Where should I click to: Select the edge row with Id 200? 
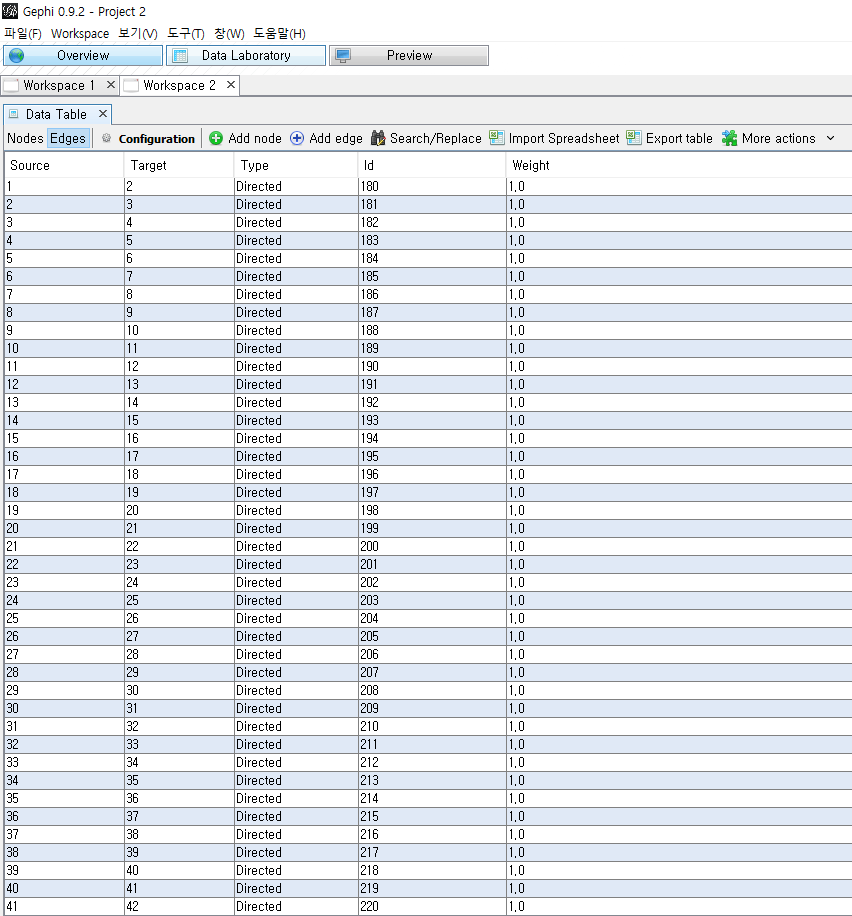click(370, 547)
